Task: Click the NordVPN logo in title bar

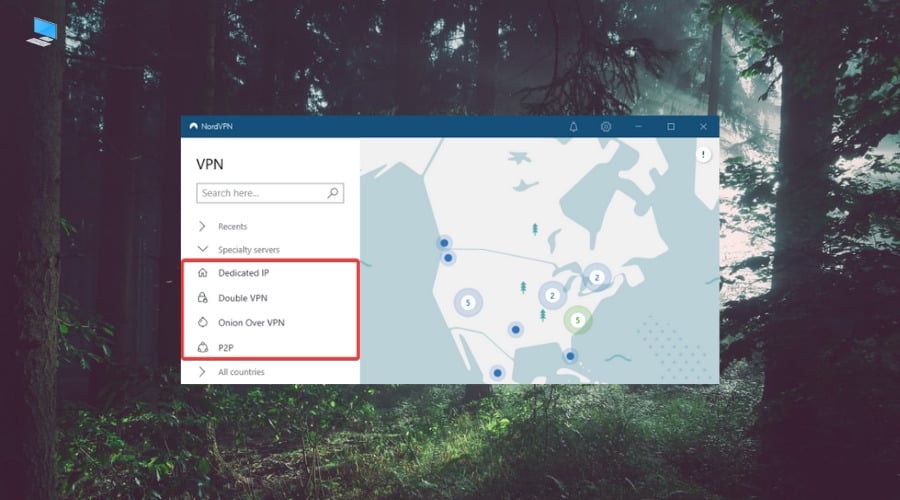Action: point(193,126)
